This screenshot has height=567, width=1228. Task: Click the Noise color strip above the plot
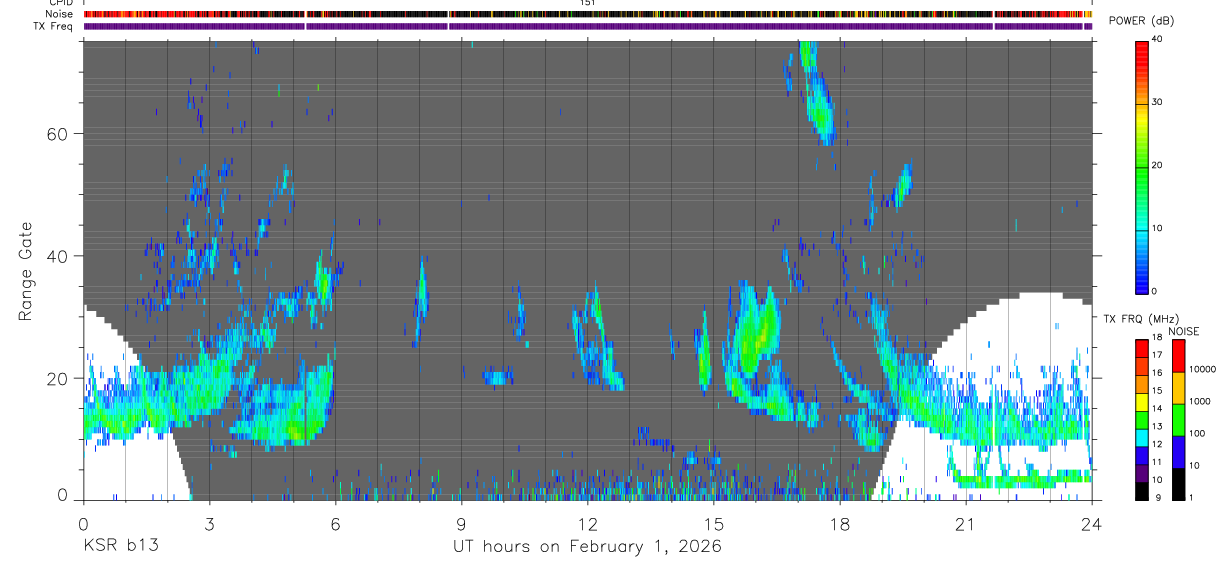[x=588, y=14]
